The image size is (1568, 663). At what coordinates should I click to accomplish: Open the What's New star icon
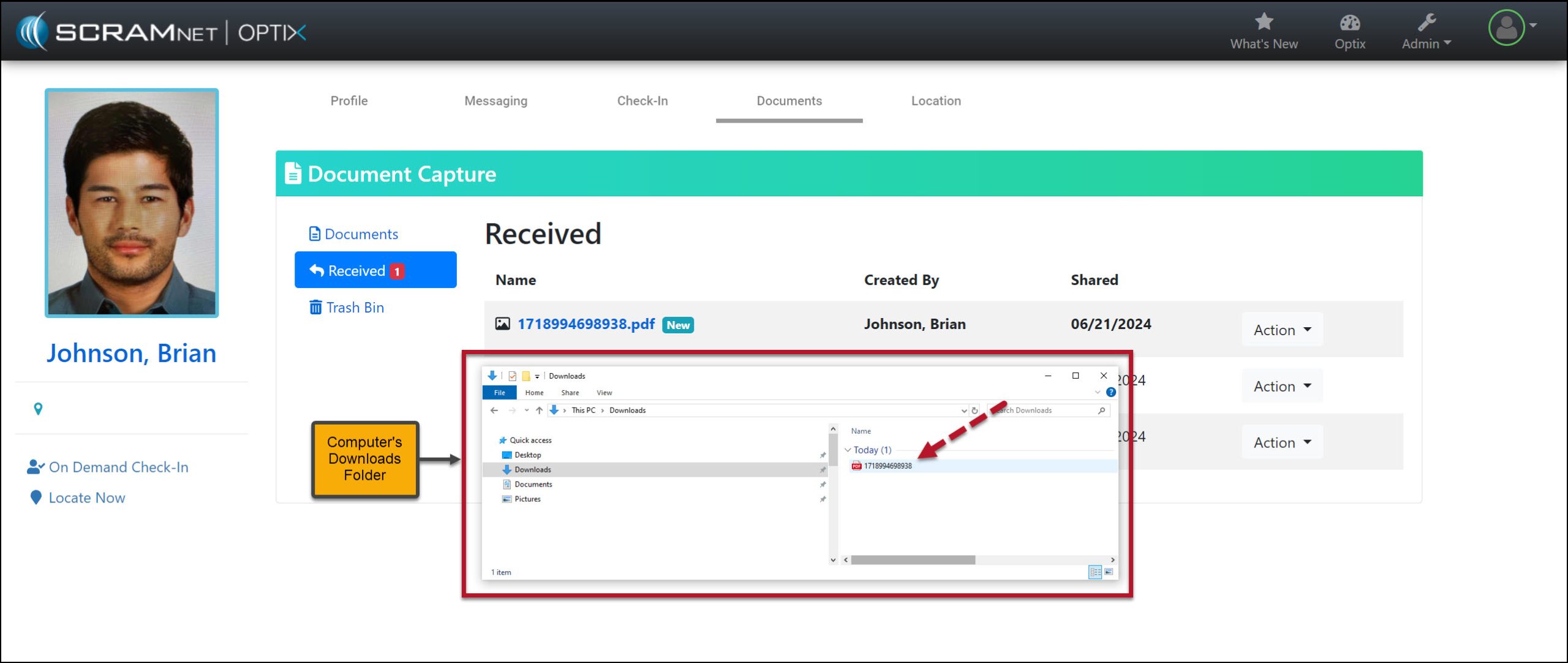pos(1264,22)
